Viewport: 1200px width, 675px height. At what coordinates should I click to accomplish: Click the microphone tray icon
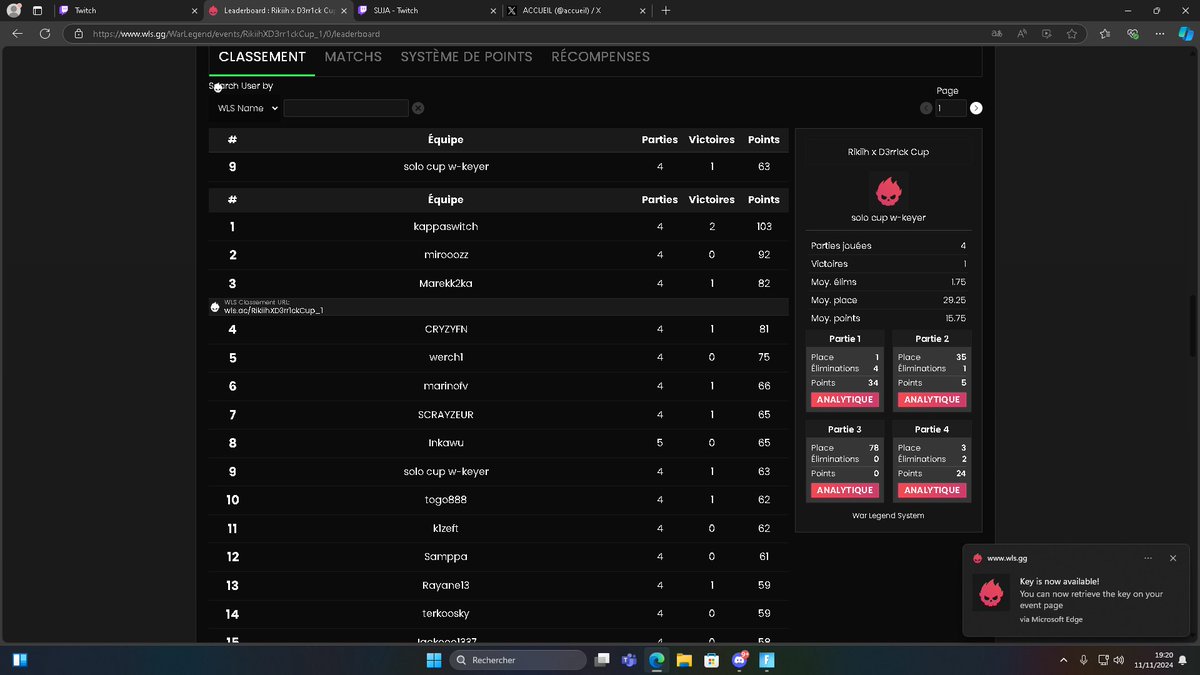coord(1084,660)
